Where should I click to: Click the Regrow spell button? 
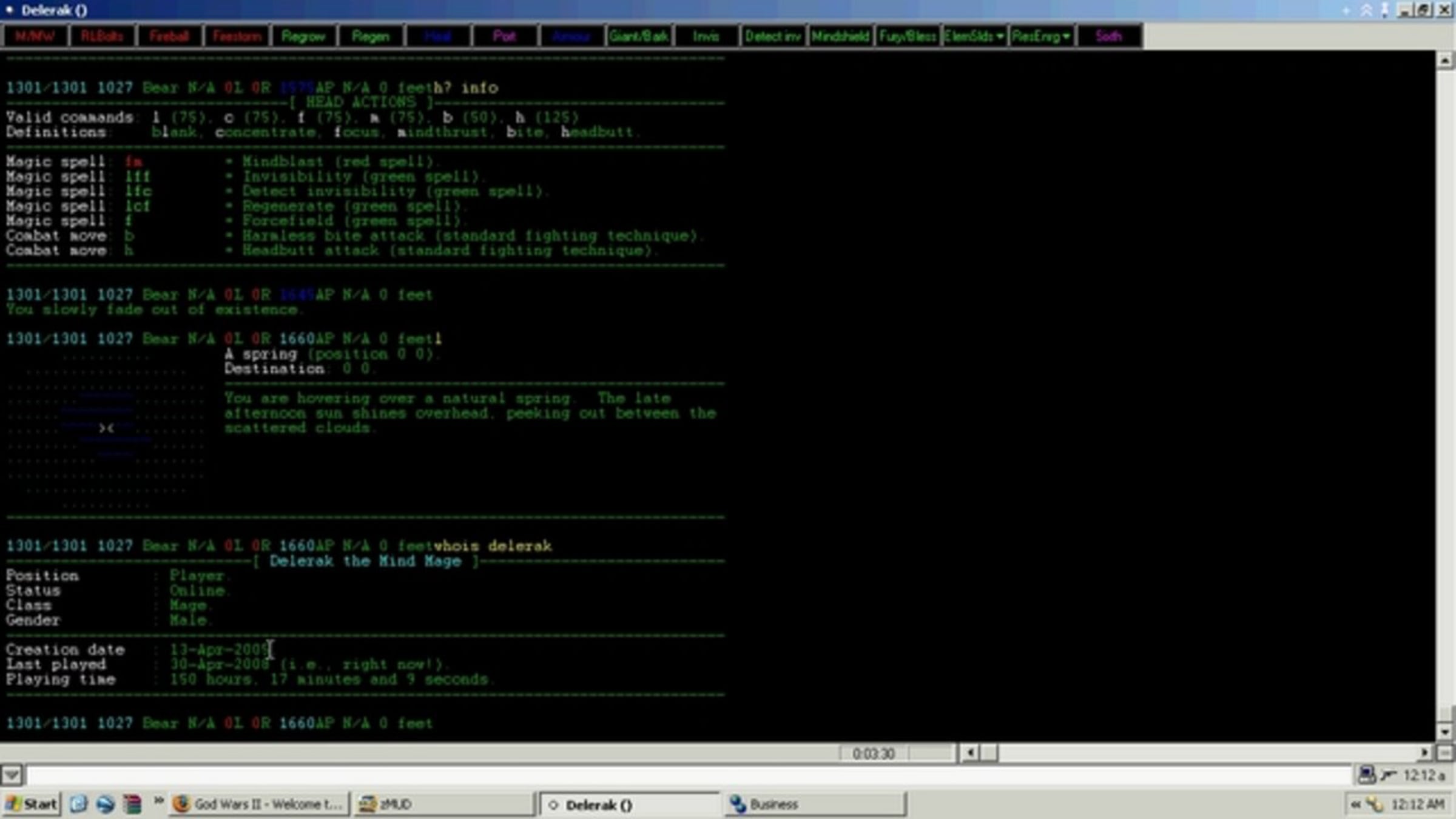[303, 36]
